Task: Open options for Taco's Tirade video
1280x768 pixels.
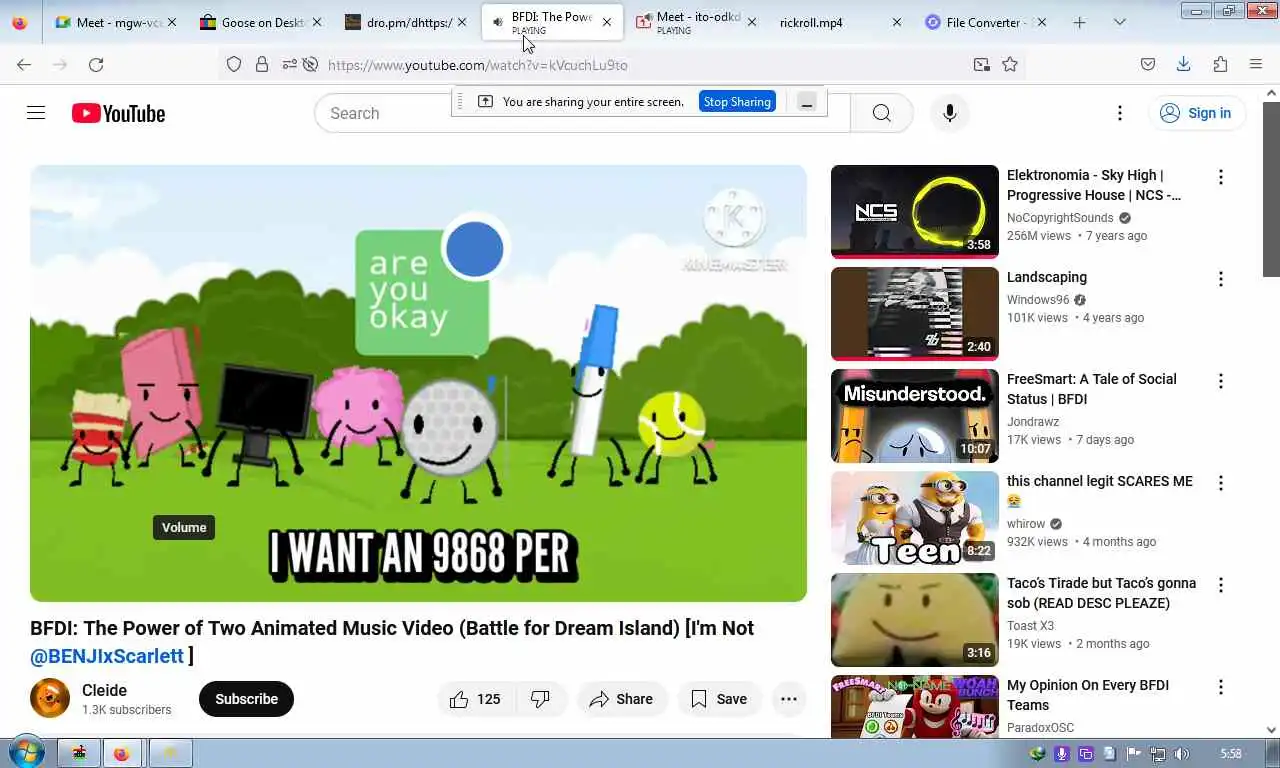Action: [1220, 585]
